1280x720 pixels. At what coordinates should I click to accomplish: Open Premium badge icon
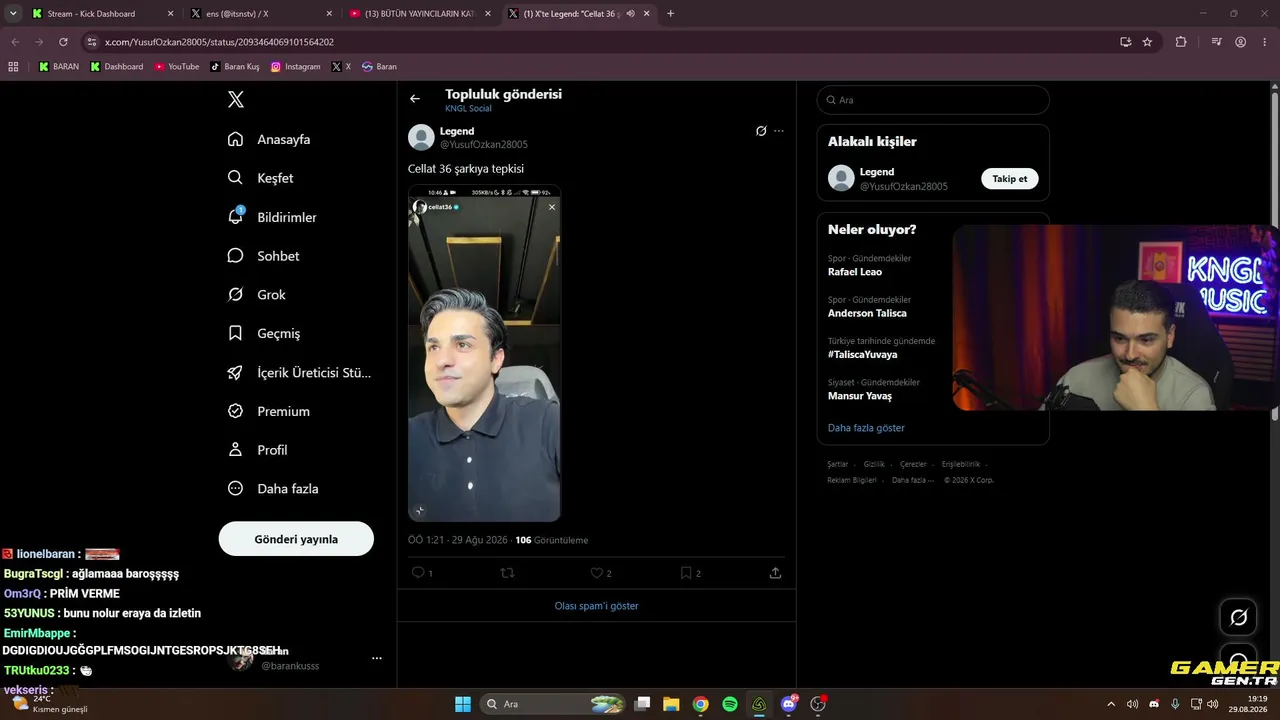235,411
